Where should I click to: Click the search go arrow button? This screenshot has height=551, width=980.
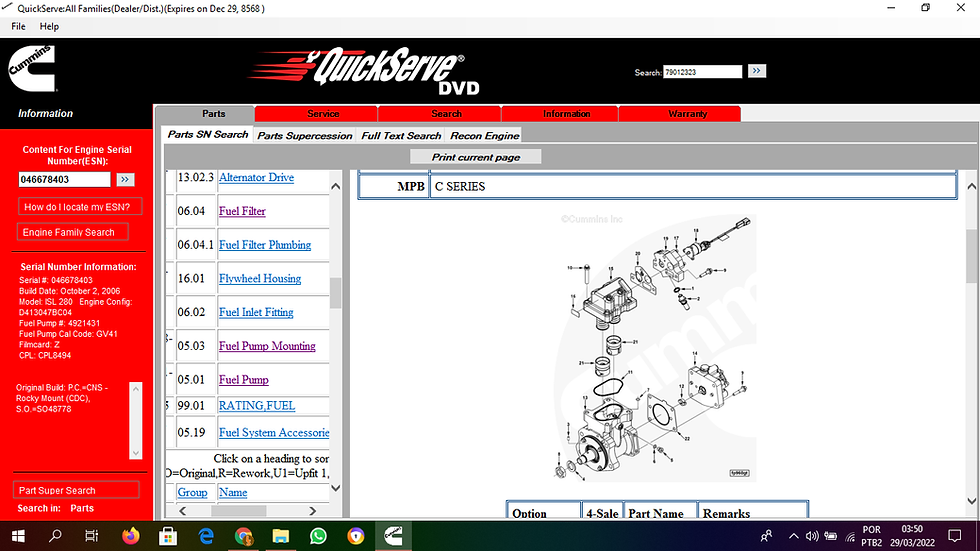[x=757, y=71]
